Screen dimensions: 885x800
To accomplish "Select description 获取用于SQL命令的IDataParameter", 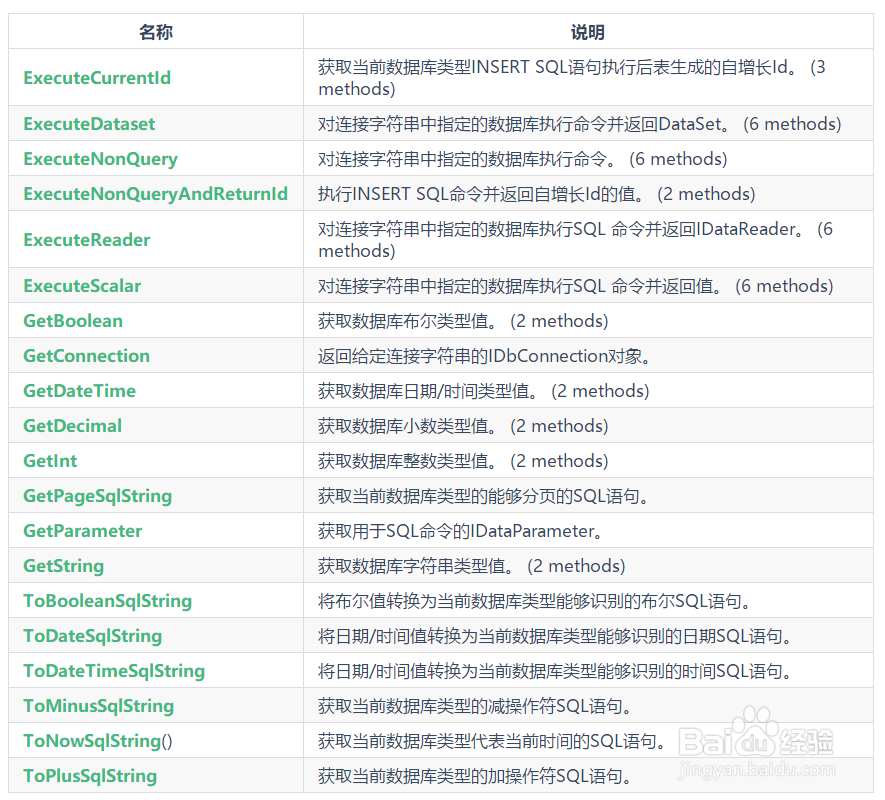I will (460, 531).
